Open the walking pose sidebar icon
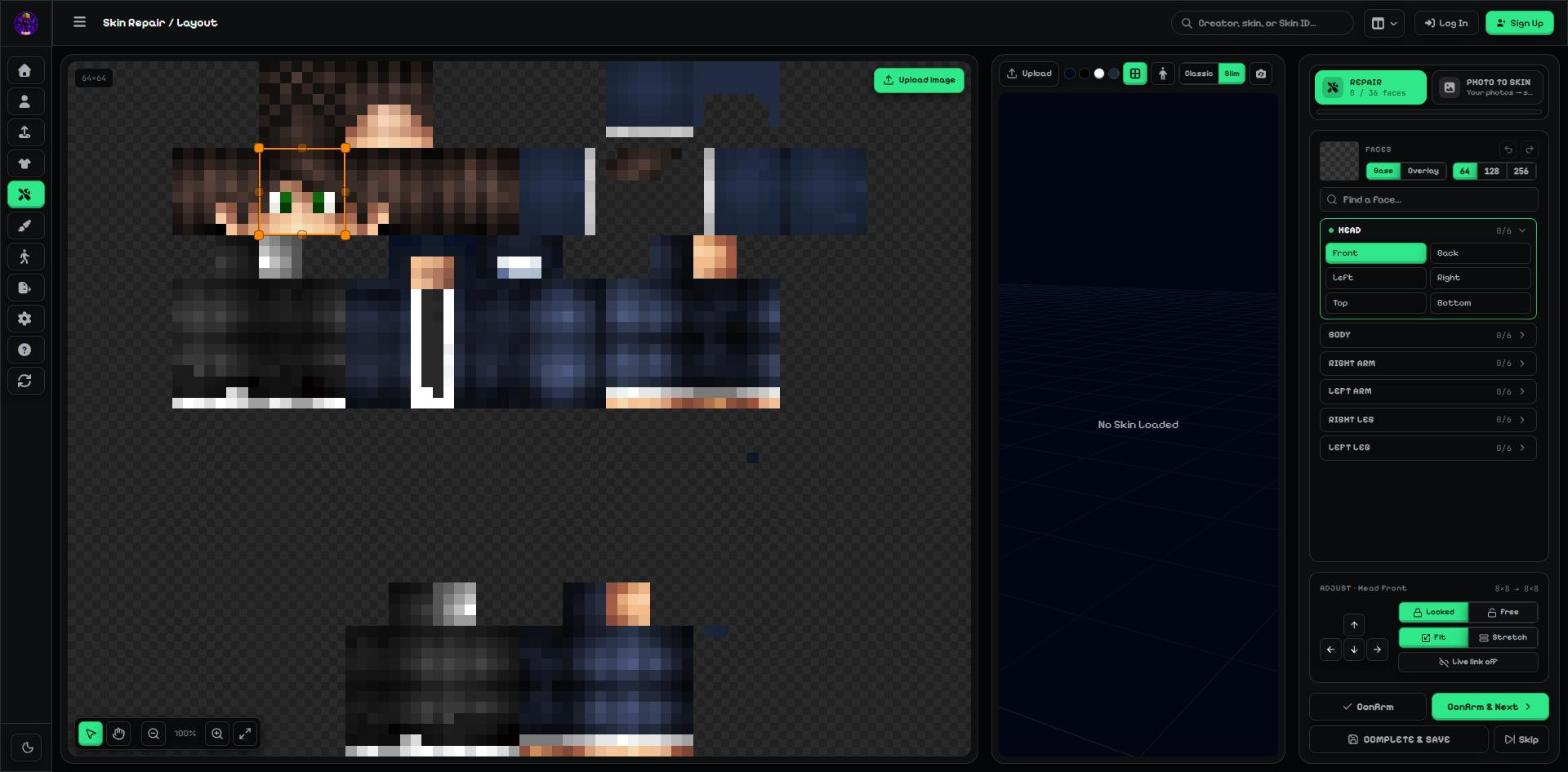1568x772 pixels. [25, 257]
